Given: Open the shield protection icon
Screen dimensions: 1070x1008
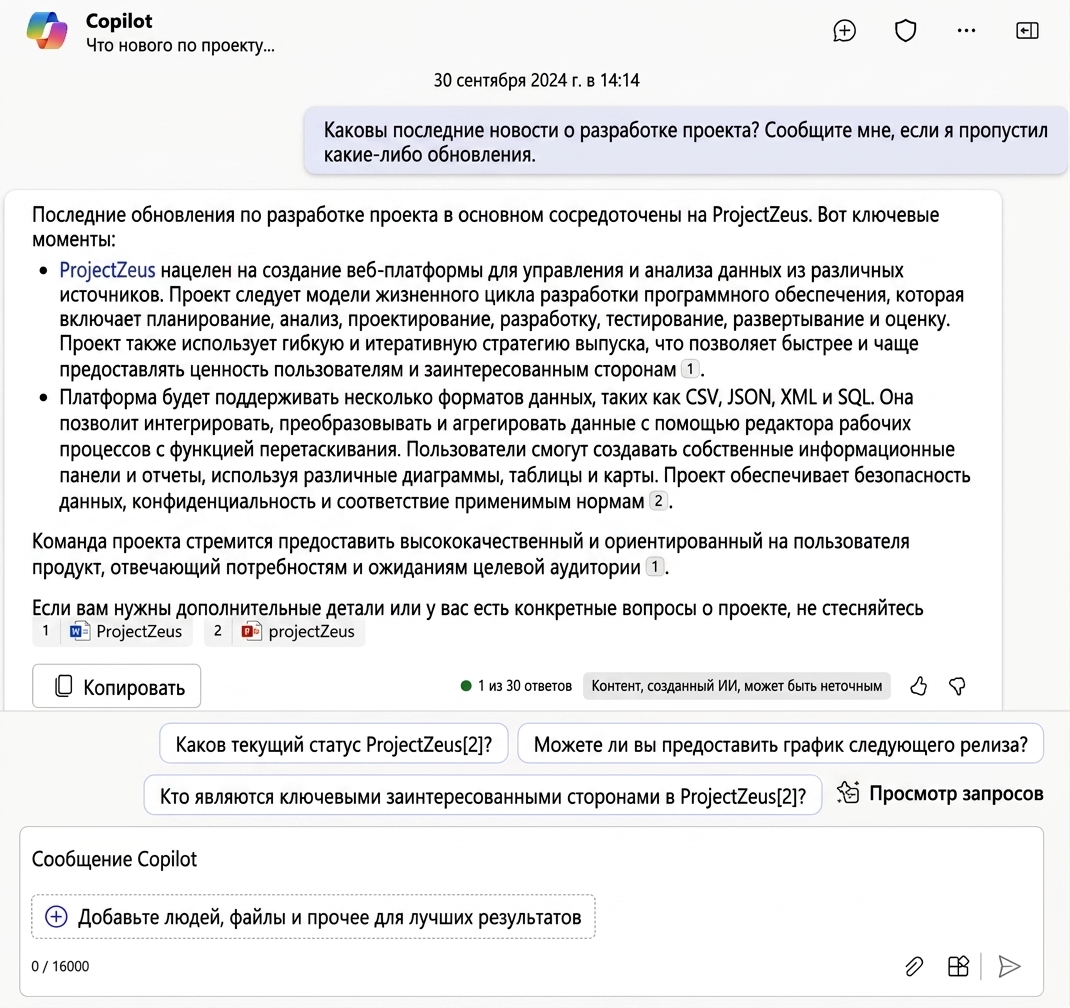Looking at the screenshot, I should [x=905, y=31].
